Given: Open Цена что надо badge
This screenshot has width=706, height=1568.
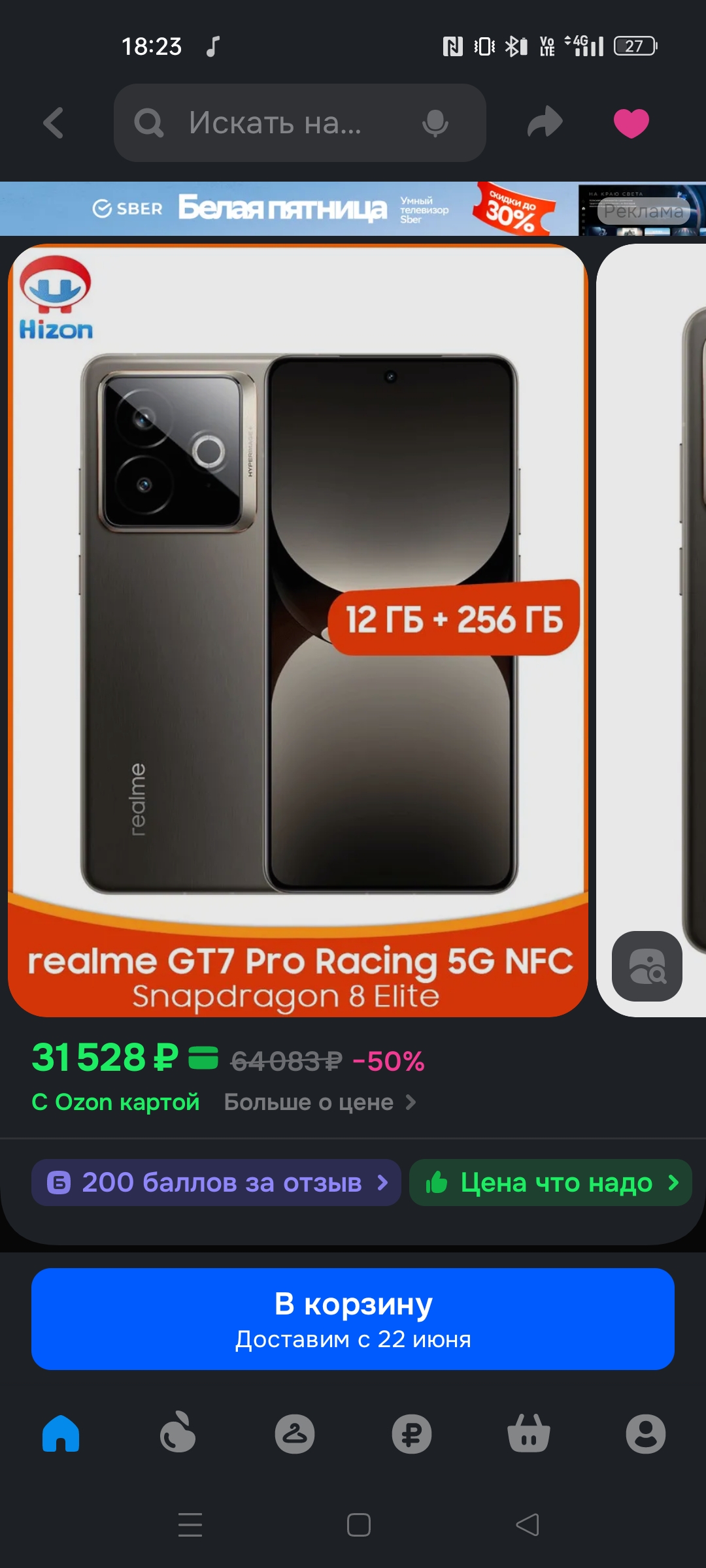Looking at the screenshot, I should 550,1183.
